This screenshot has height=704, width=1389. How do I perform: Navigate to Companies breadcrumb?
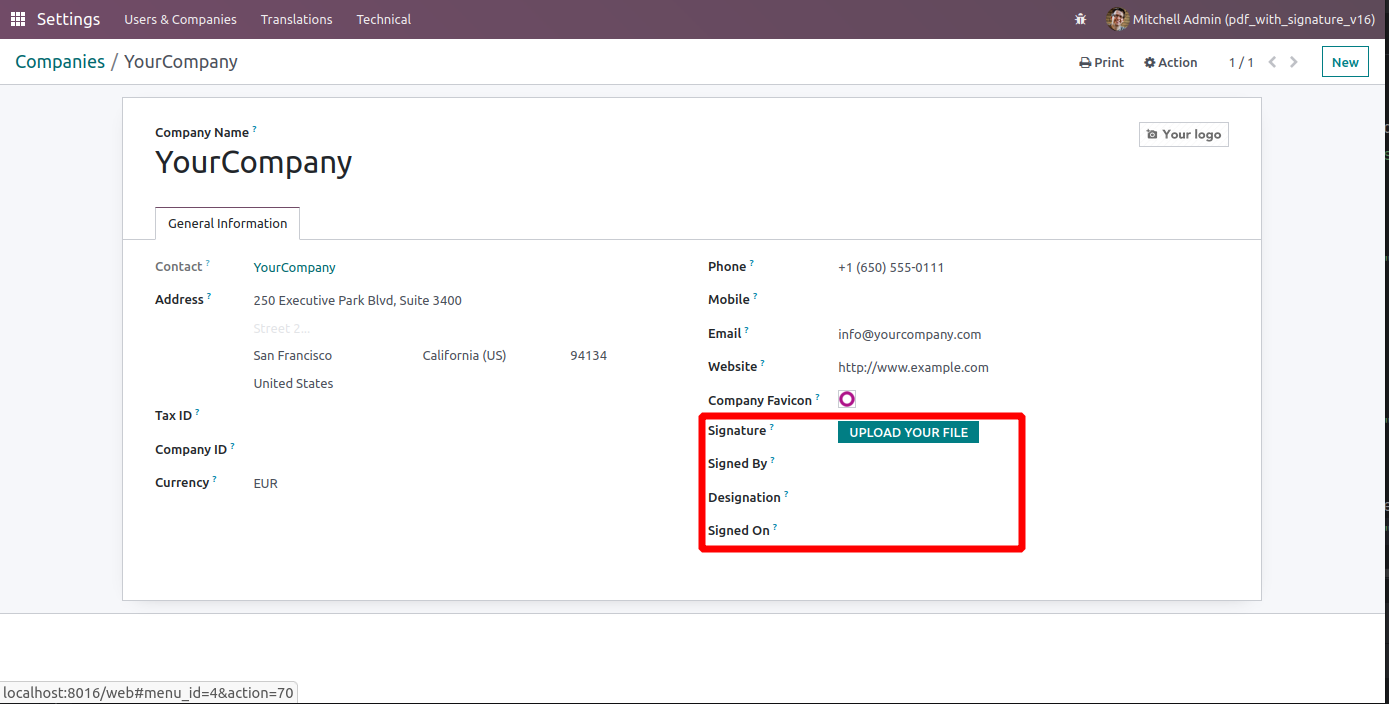click(x=60, y=62)
